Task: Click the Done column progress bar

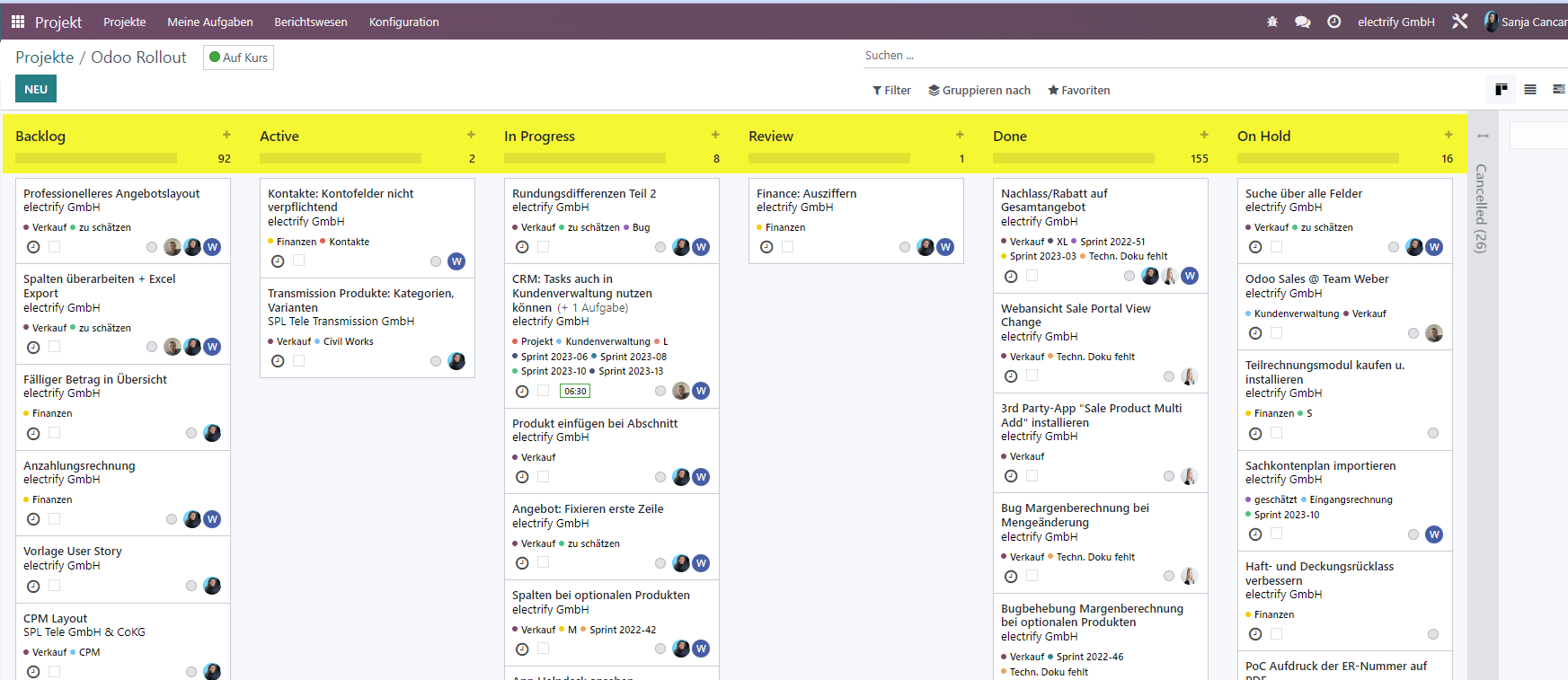Action: tap(1074, 158)
